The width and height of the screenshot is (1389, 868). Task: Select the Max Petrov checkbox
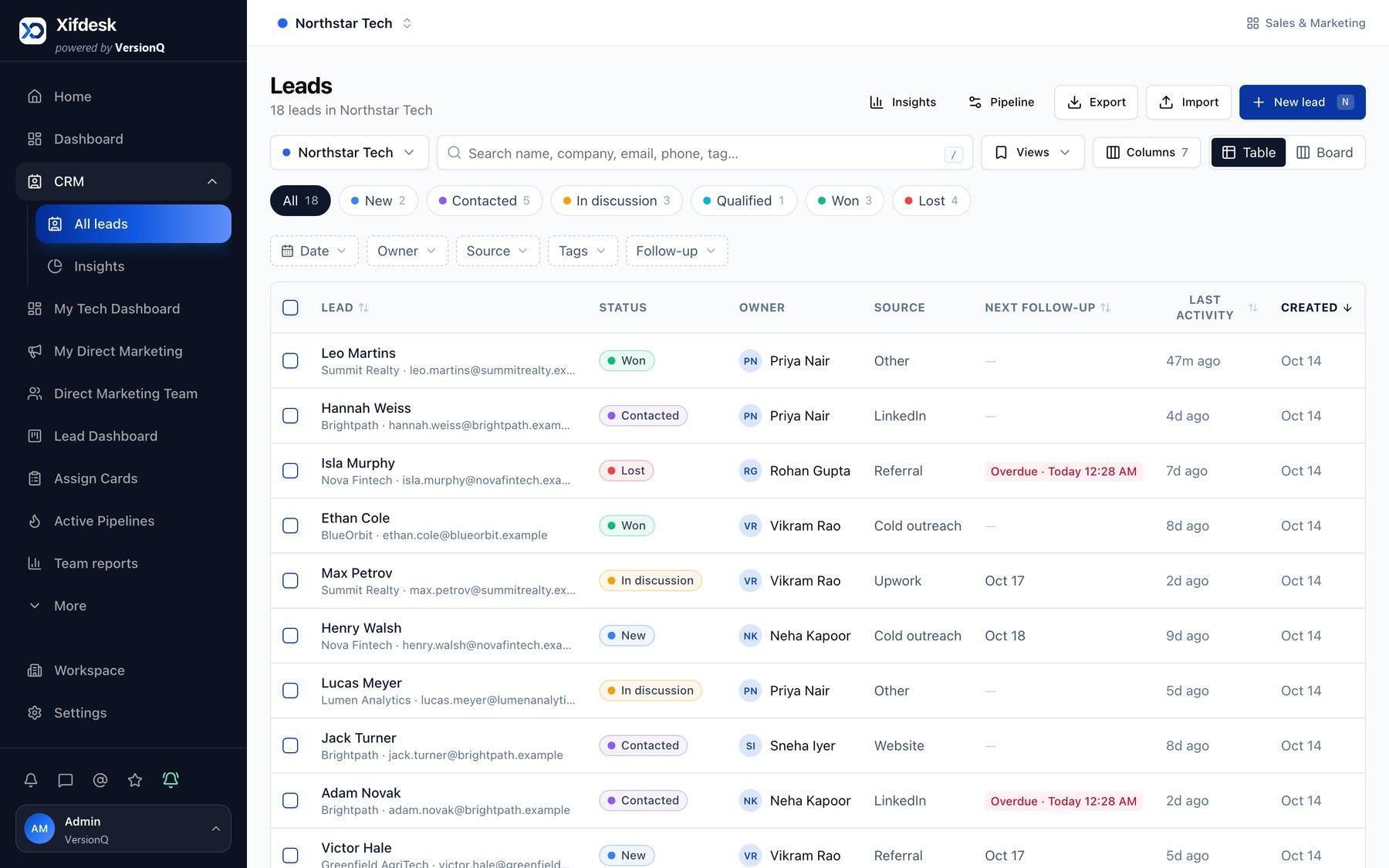tap(290, 581)
